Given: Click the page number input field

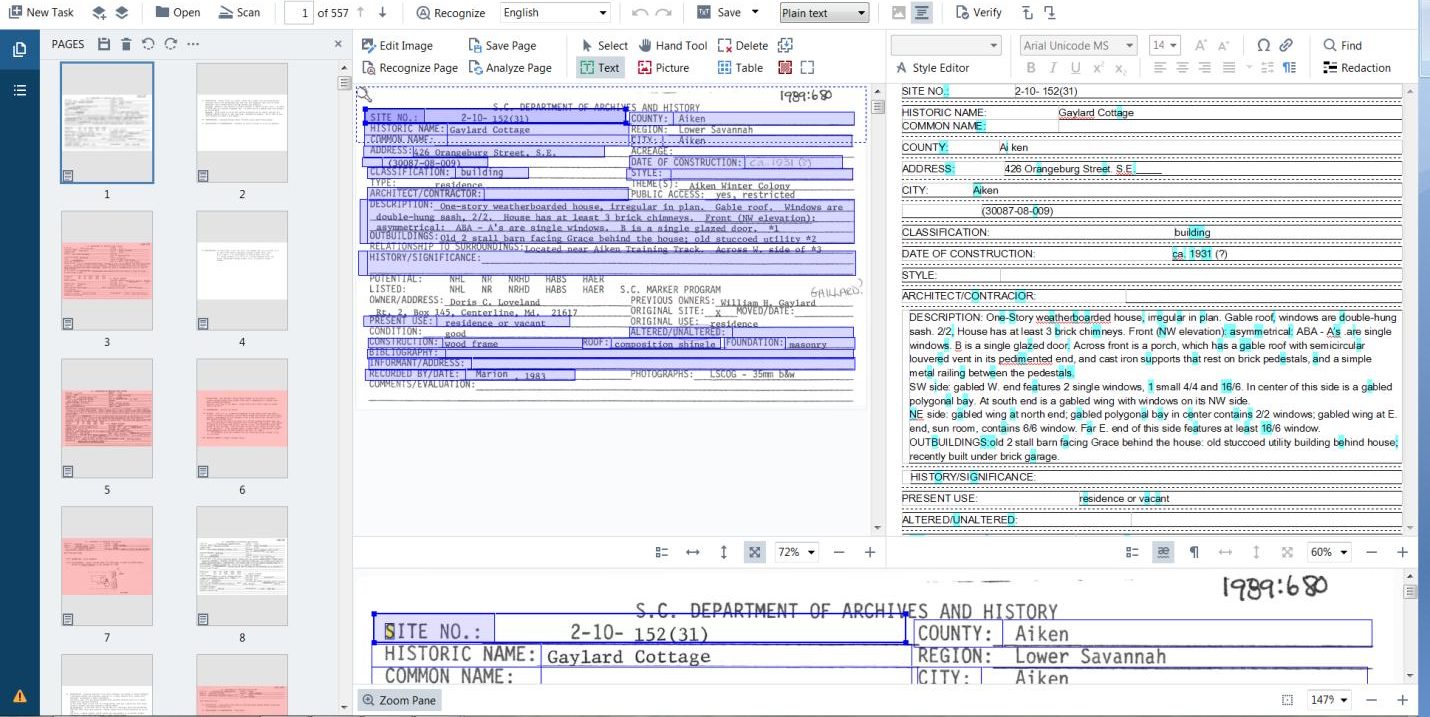Looking at the screenshot, I should pyautogui.click(x=298, y=13).
